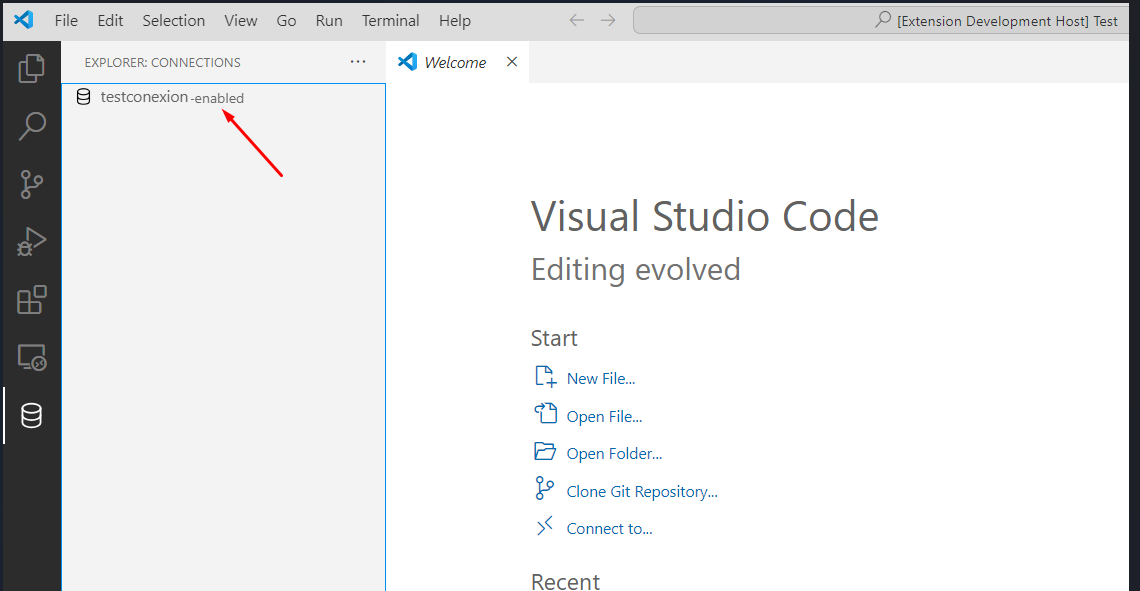Open the Explorer files view in activity bar
The width and height of the screenshot is (1140, 591).
(x=31, y=68)
